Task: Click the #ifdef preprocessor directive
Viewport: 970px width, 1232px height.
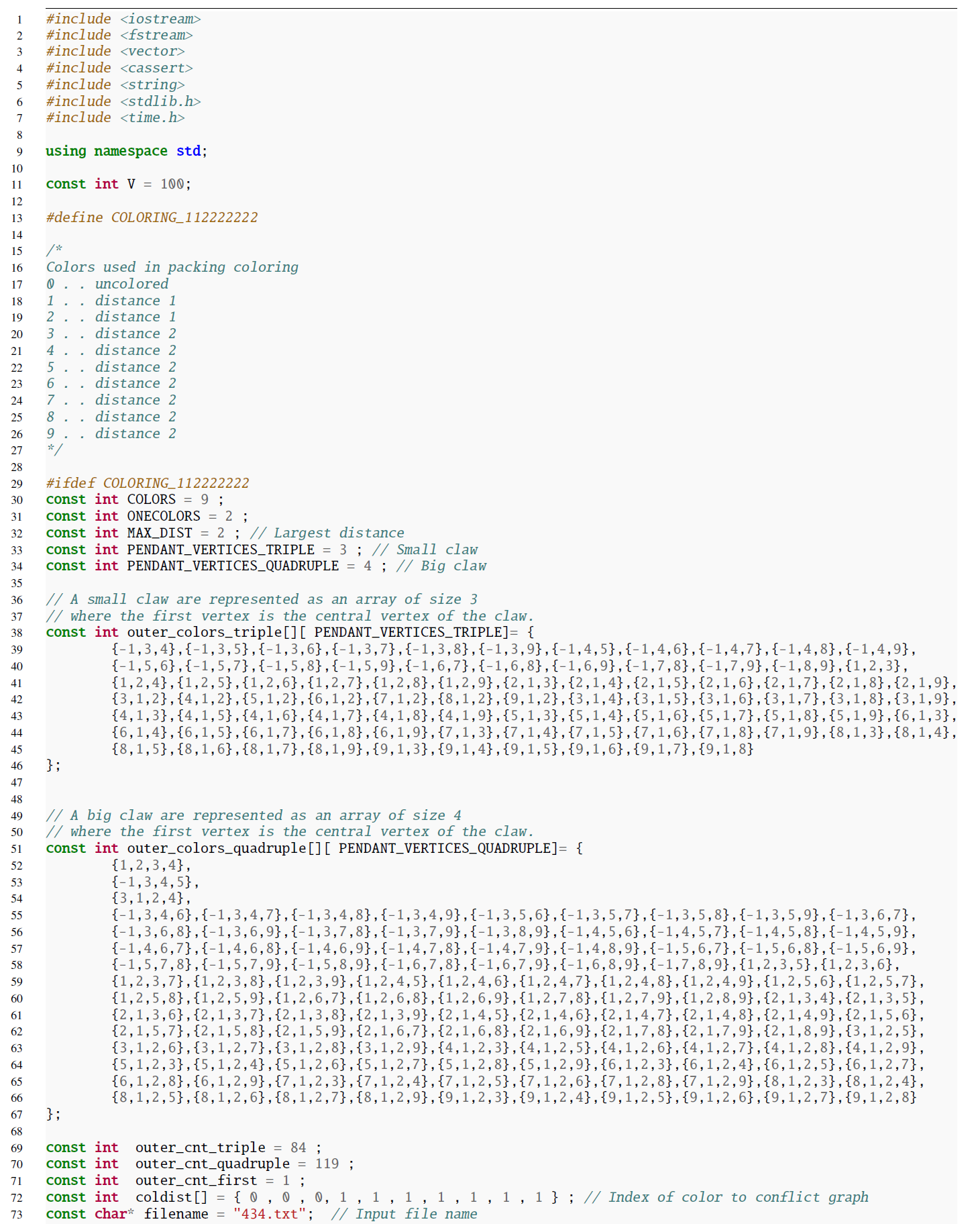Action: tap(70, 483)
